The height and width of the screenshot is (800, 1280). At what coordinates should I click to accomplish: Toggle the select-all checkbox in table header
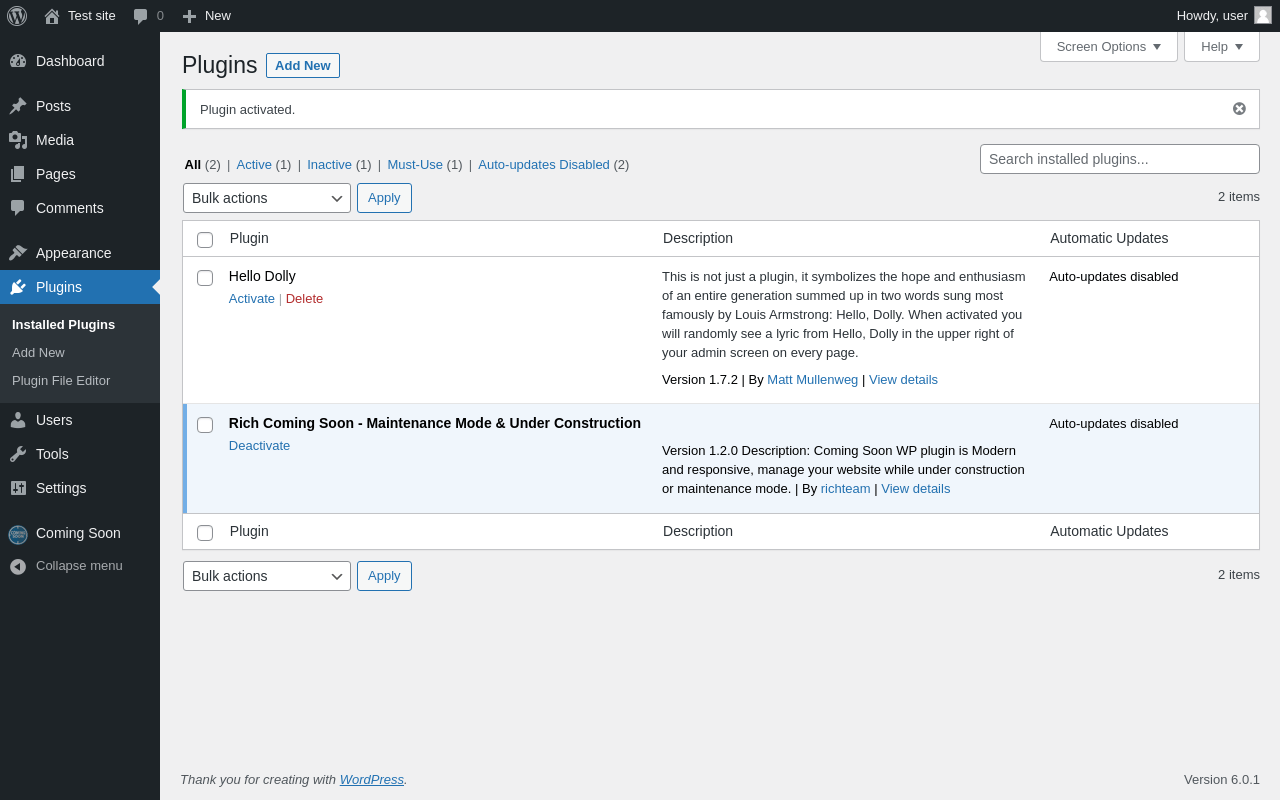click(x=205, y=240)
